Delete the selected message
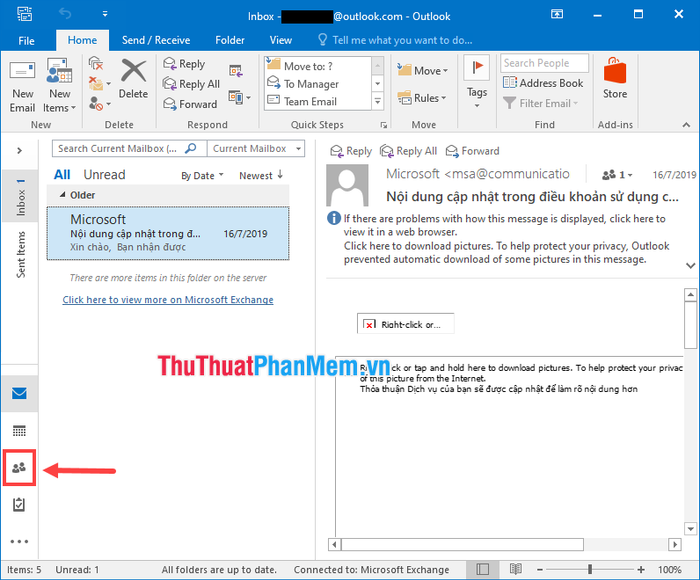Viewport: 700px width, 580px height. (x=133, y=80)
